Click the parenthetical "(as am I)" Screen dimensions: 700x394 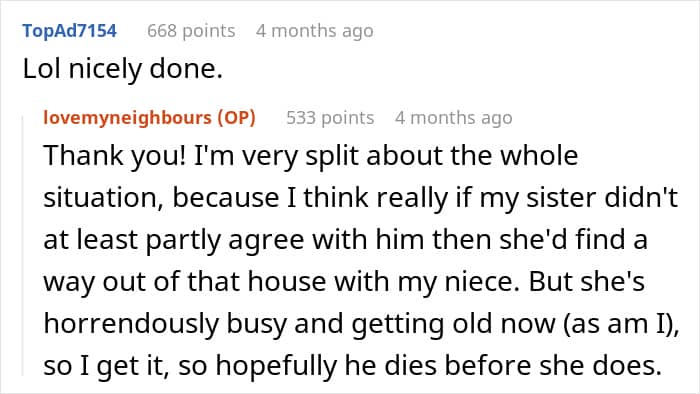618,324
